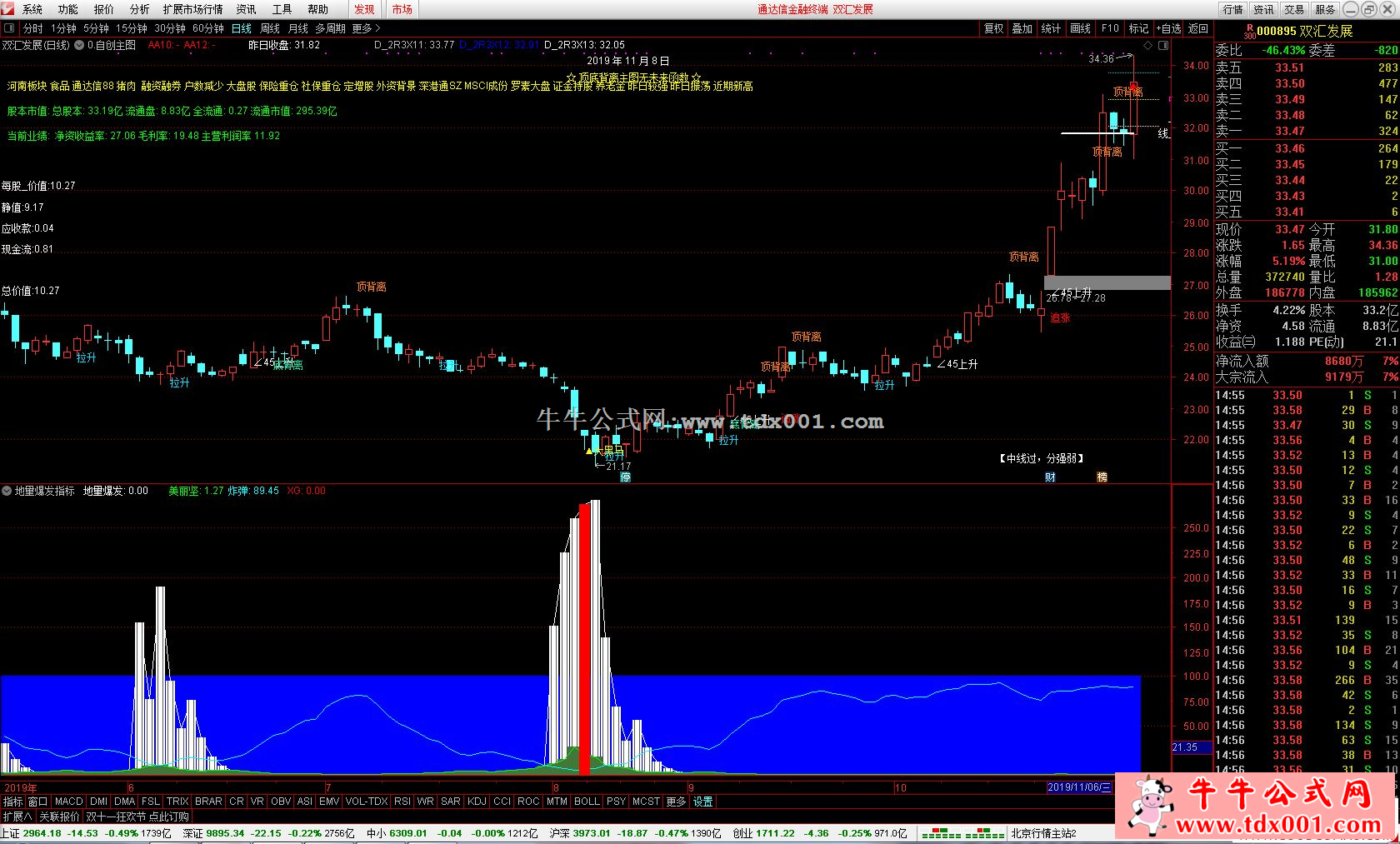Select the RSI indicator
The width and height of the screenshot is (1400, 844).
click(x=402, y=802)
